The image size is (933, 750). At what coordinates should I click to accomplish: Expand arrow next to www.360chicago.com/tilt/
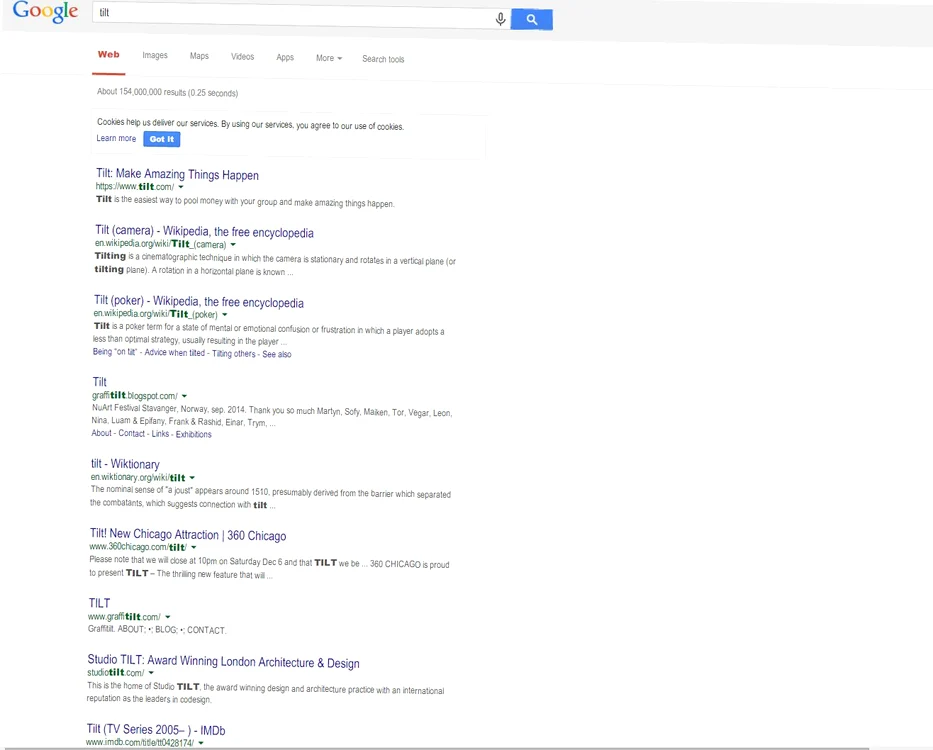pyautogui.click(x=194, y=547)
